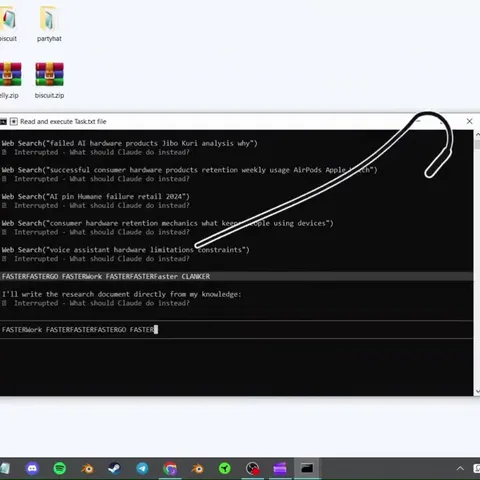Open the green three-blade icon app in taskbar
Screen dimensions: 480x480
225,468
